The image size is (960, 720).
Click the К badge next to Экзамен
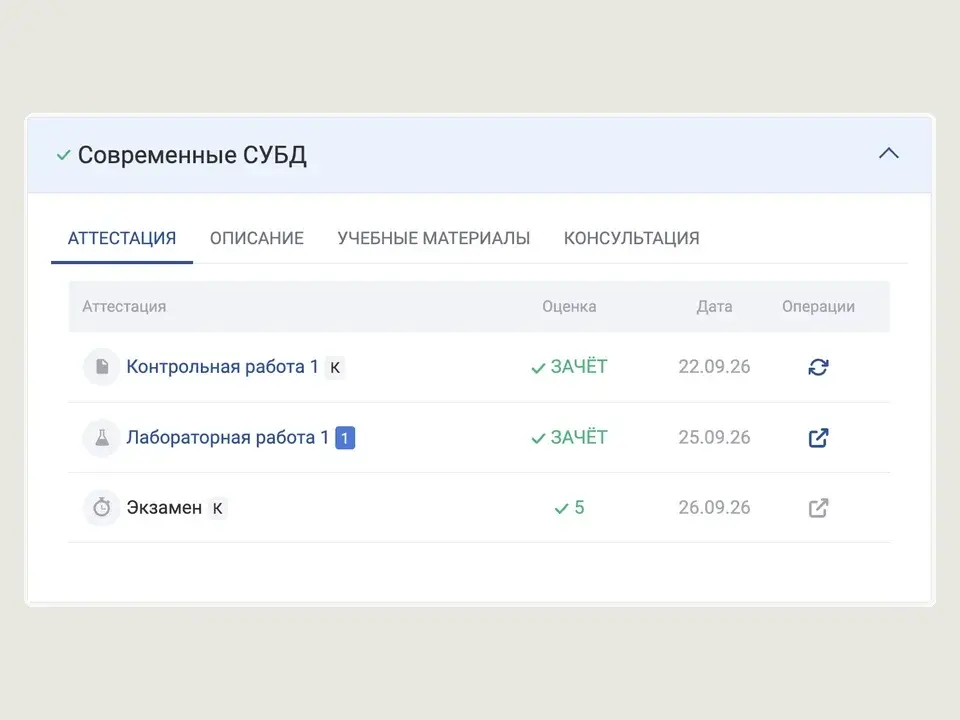pyautogui.click(x=217, y=508)
